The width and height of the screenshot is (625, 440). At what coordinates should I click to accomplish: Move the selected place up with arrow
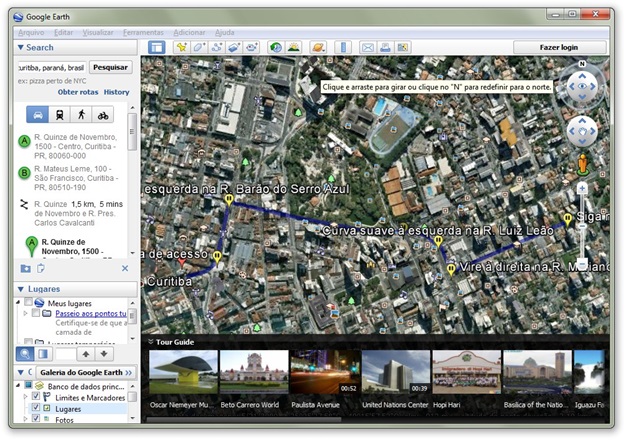click(x=86, y=354)
